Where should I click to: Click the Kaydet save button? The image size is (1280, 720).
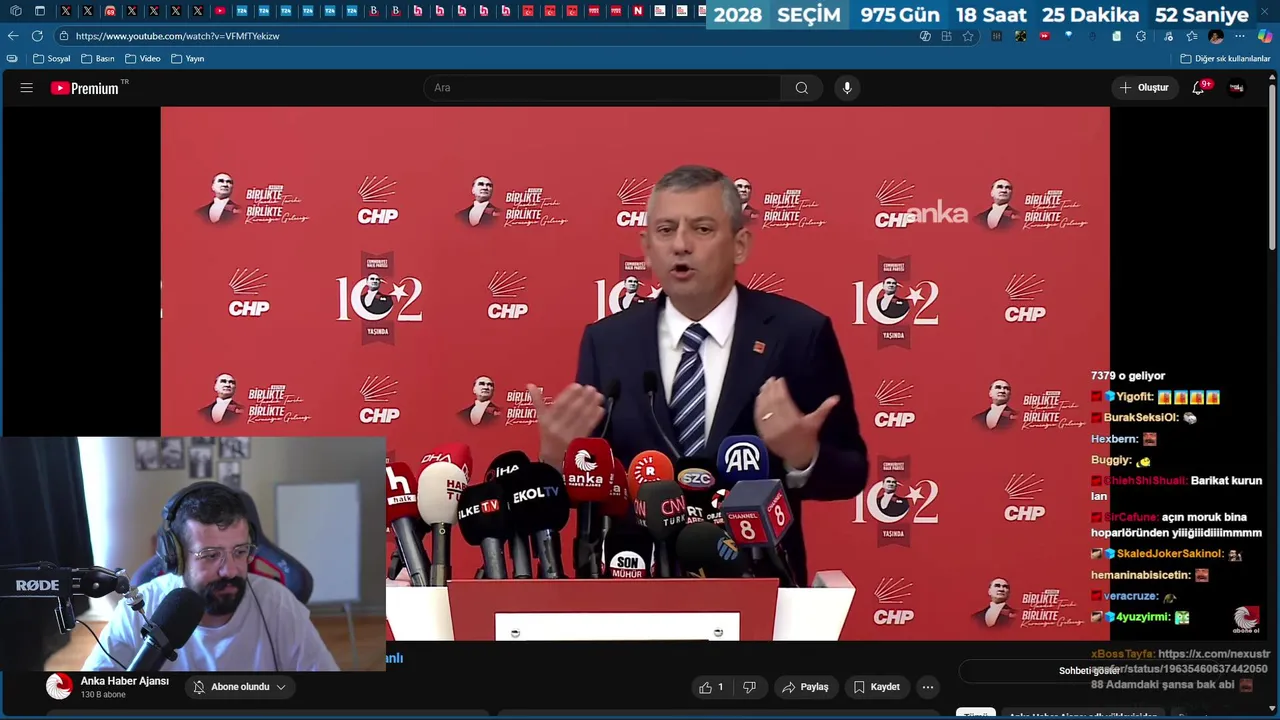tap(876, 687)
